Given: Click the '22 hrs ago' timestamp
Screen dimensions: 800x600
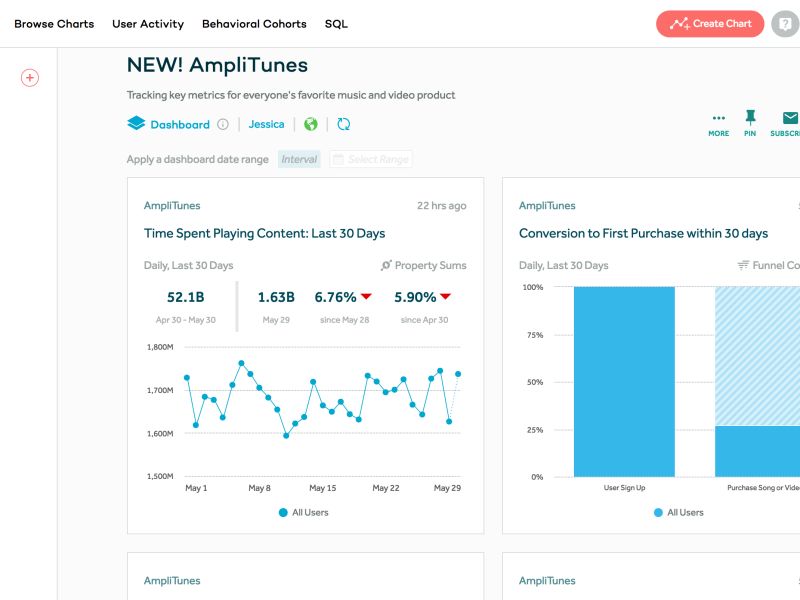Looking at the screenshot, I should point(441,206).
